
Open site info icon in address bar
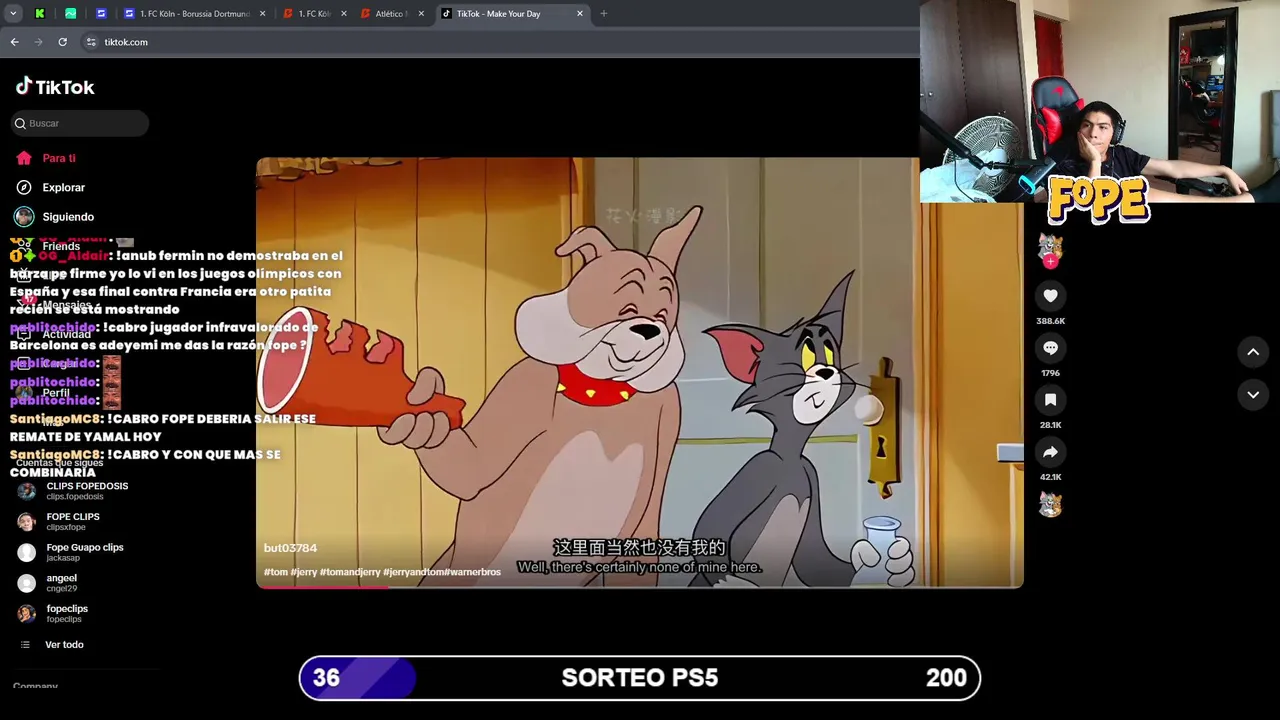point(91,42)
